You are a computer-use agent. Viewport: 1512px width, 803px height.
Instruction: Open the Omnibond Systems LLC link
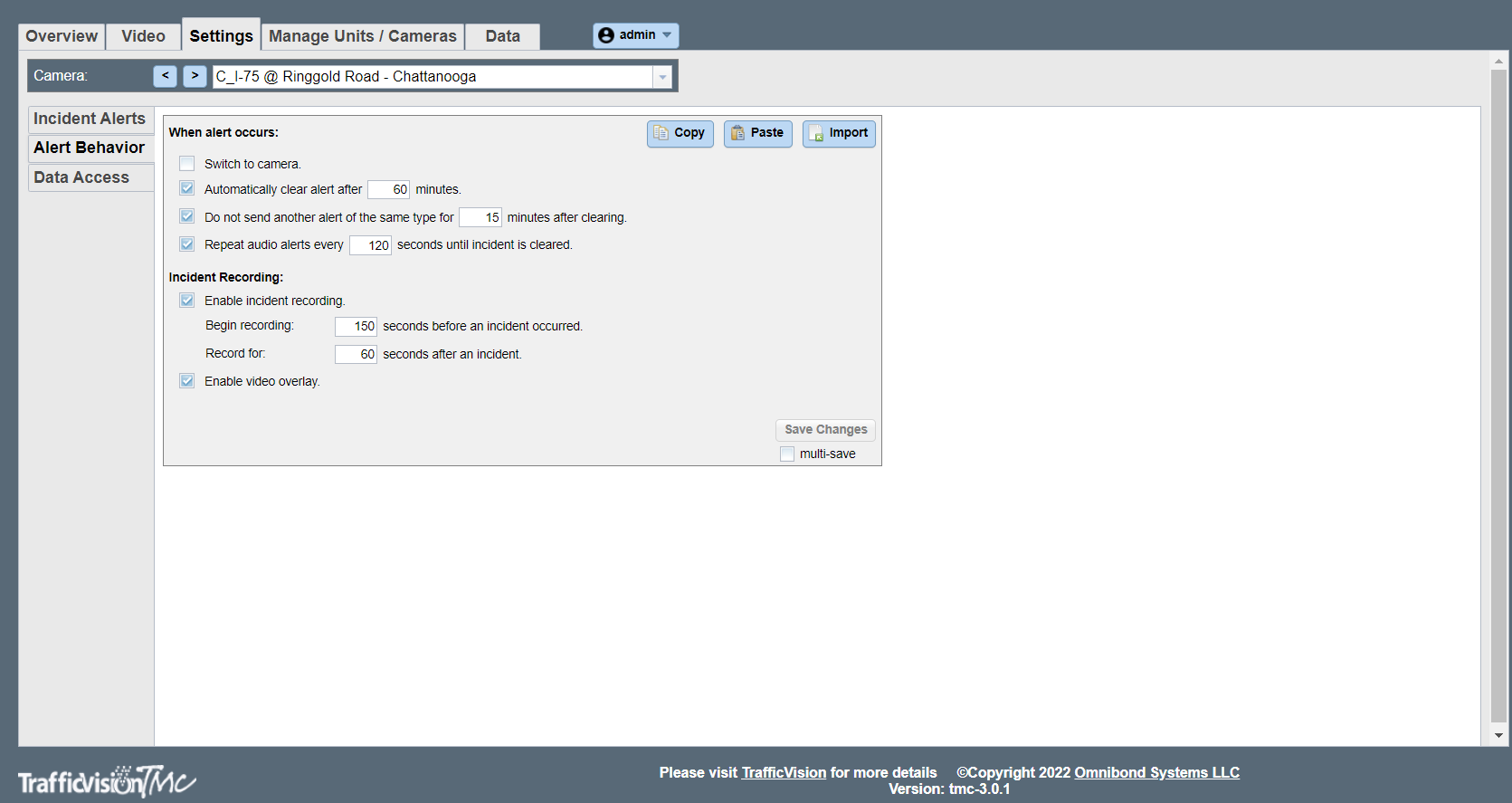1156,772
